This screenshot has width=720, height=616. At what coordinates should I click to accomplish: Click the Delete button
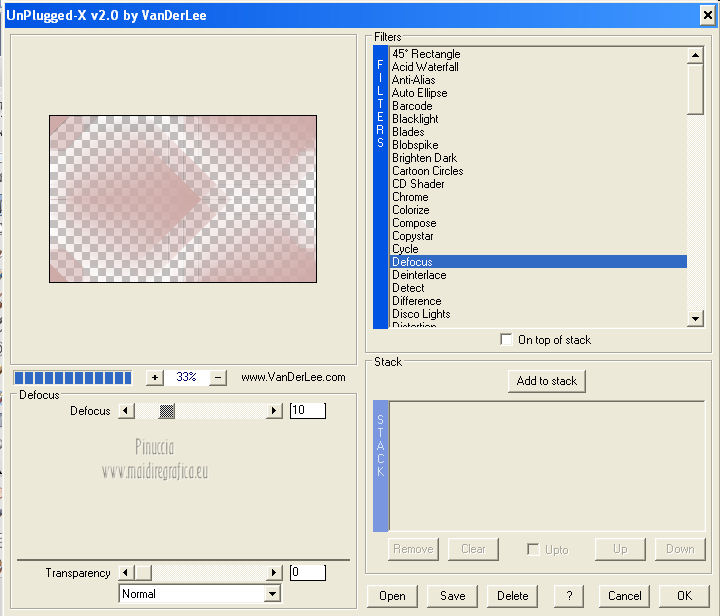(512, 596)
